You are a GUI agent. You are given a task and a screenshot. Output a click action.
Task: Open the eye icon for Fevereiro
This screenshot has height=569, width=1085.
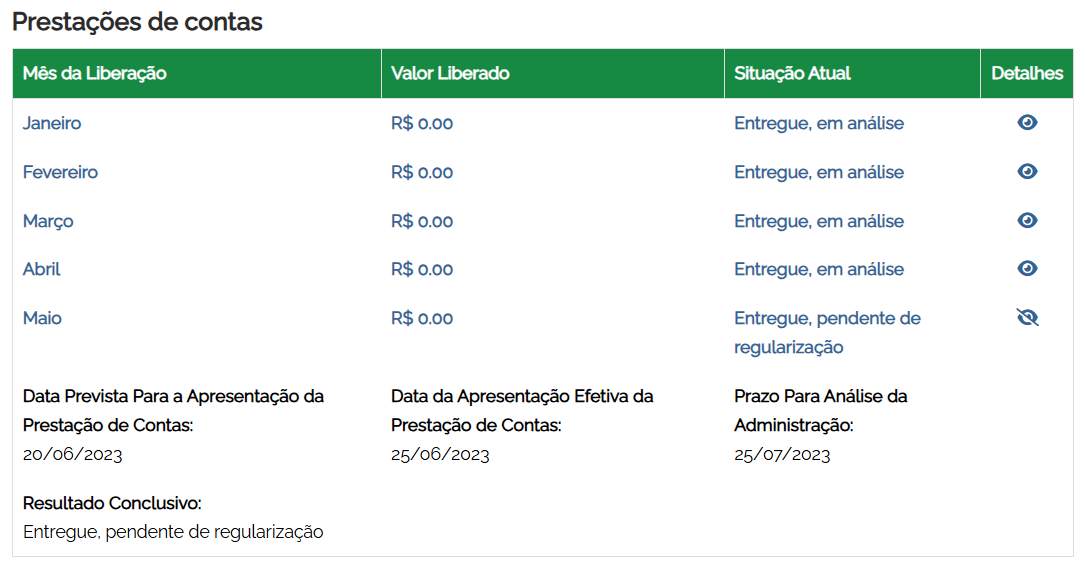1027,172
